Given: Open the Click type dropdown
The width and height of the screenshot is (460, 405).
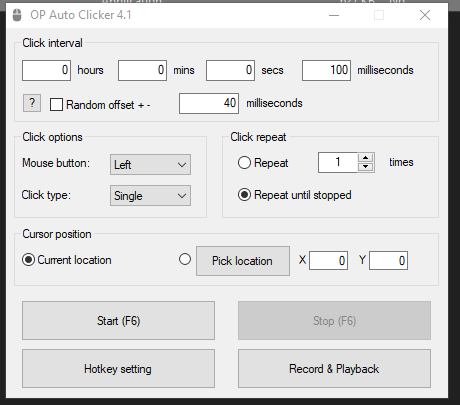Looking at the screenshot, I should [150, 195].
